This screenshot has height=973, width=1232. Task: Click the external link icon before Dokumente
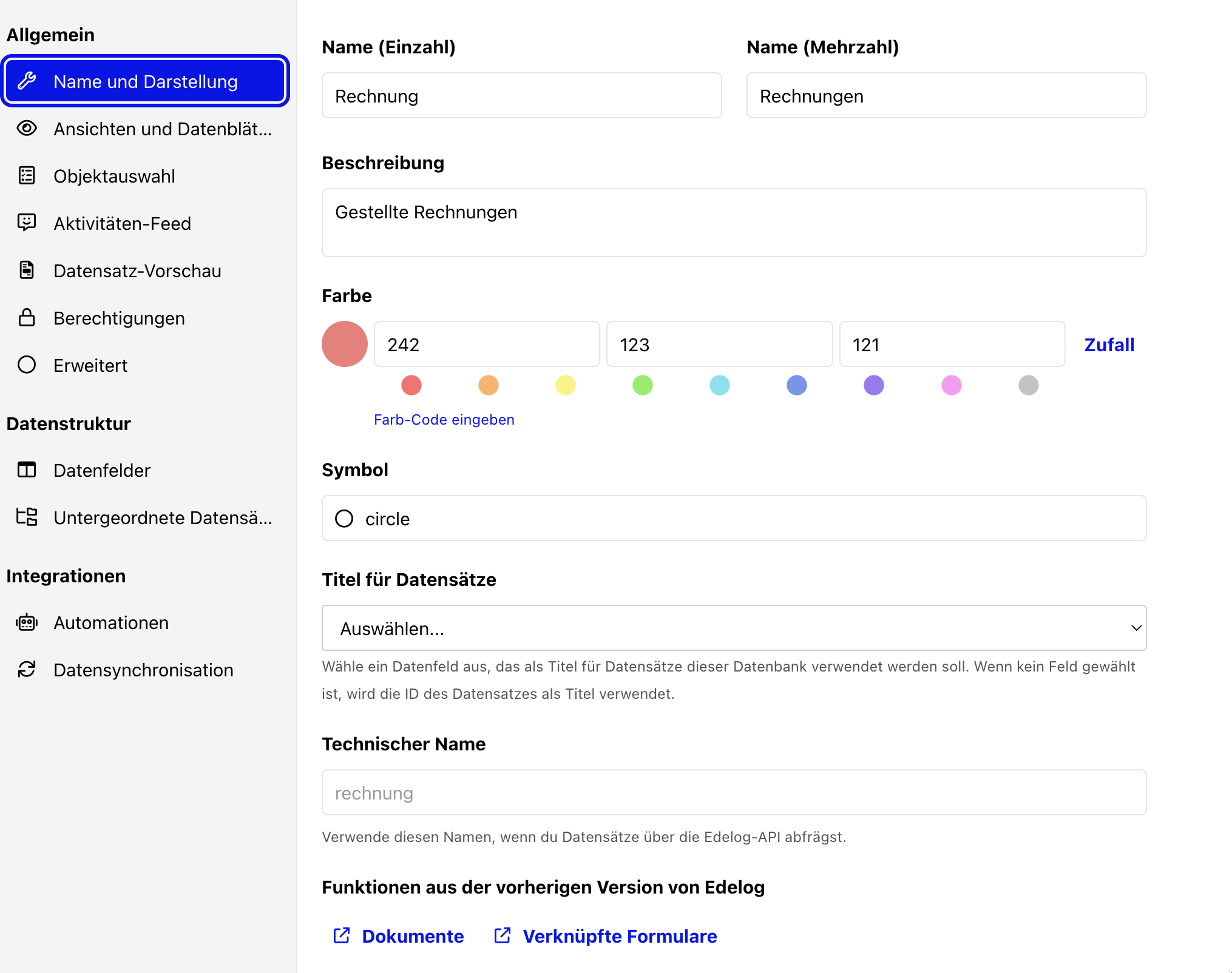point(342,935)
